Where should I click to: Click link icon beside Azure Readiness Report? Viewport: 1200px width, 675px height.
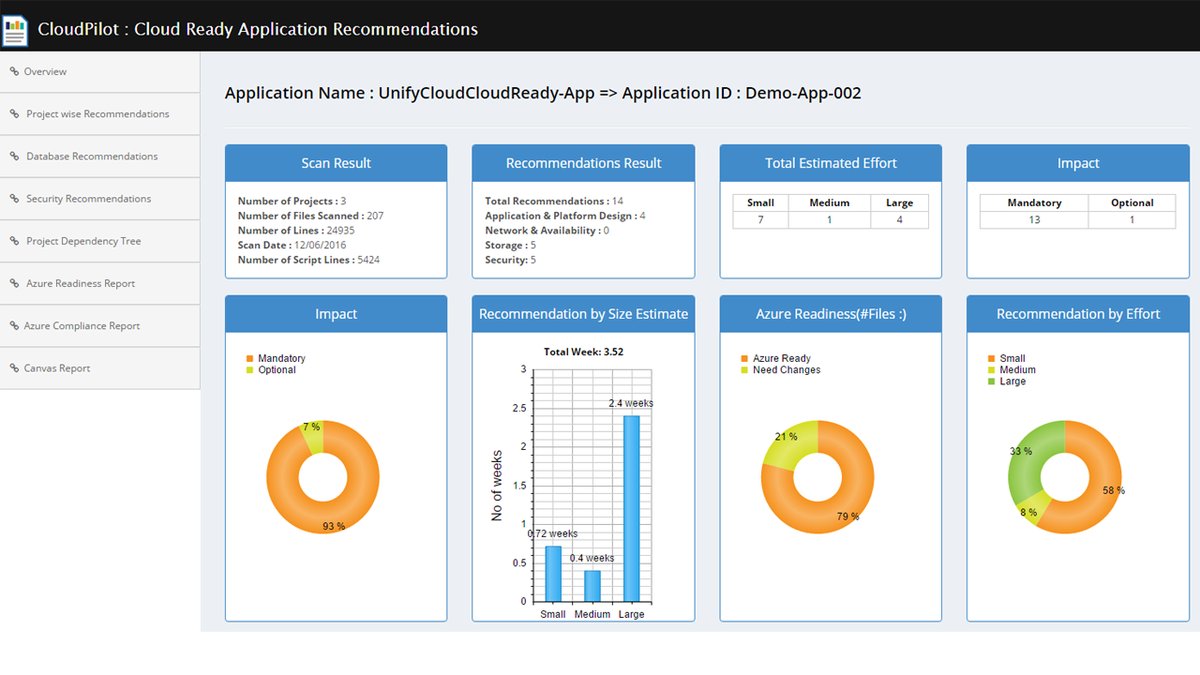pyautogui.click(x=14, y=283)
